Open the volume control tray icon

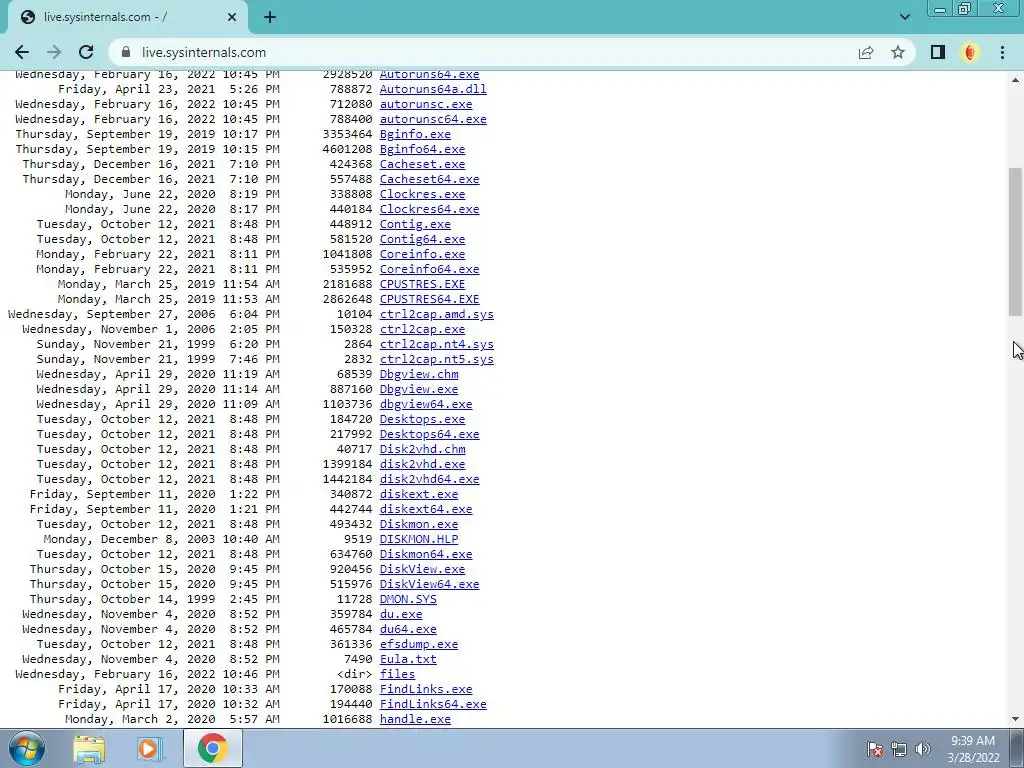pos(922,749)
